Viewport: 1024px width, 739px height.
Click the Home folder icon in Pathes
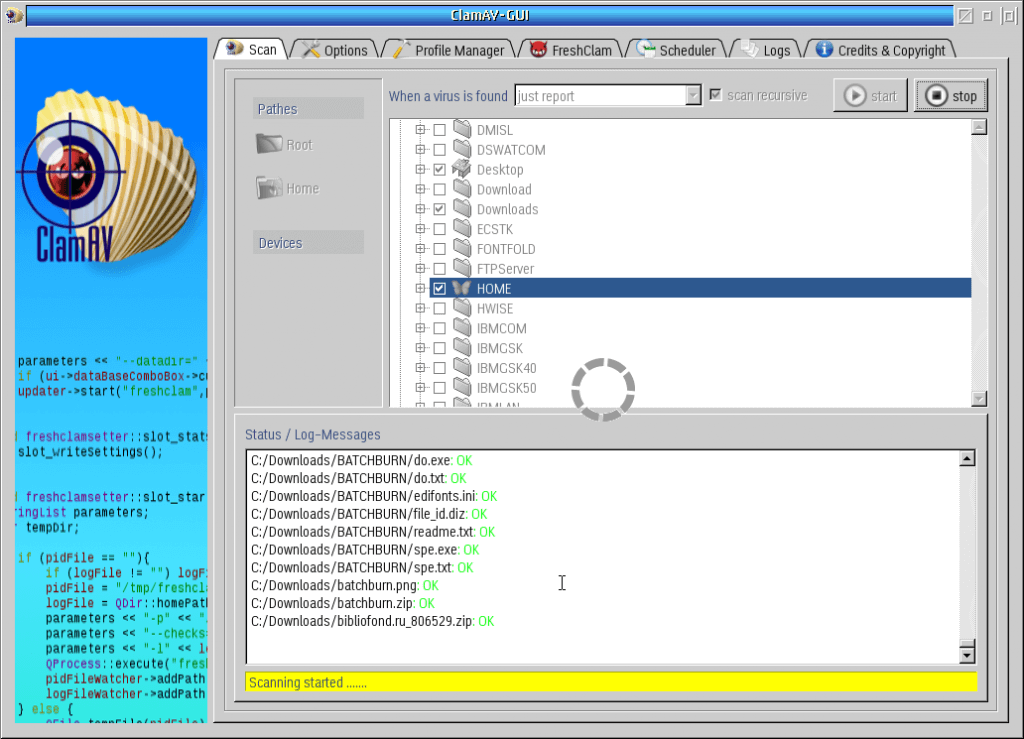pyautogui.click(x=269, y=188)
